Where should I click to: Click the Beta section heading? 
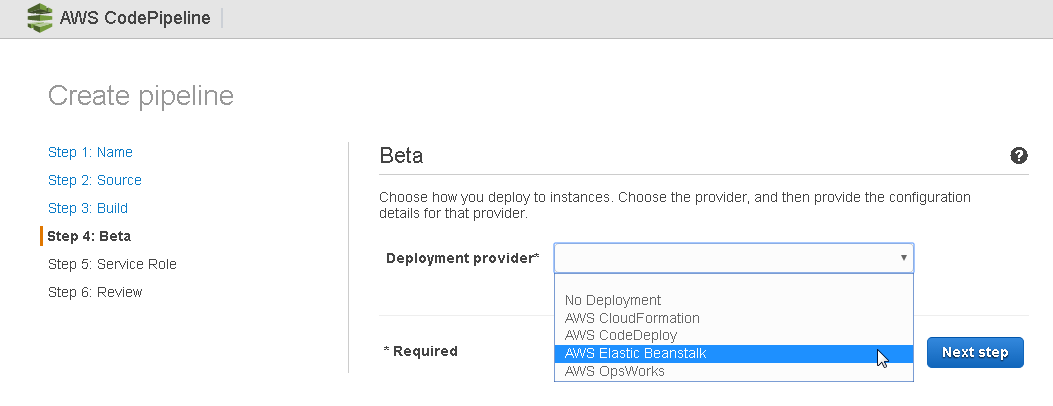click(x=401, y=156)
